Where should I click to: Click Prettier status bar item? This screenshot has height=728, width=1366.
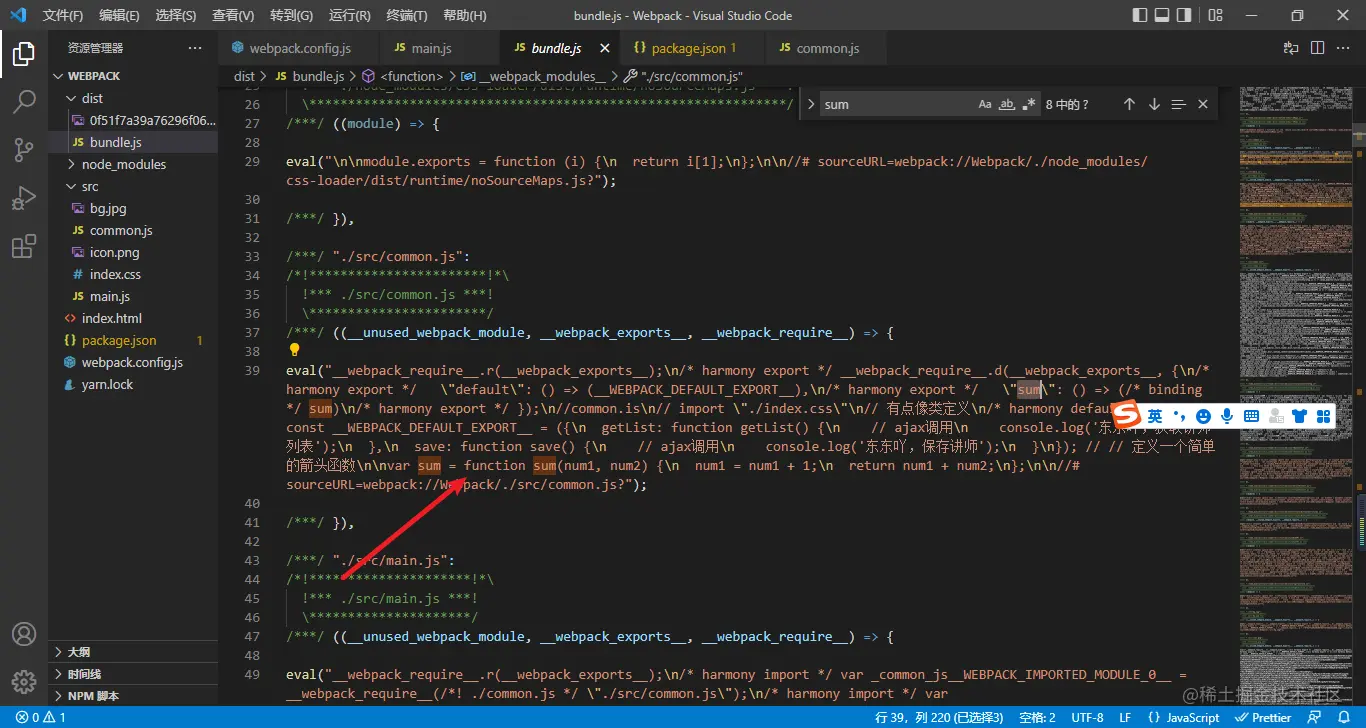1264,717
